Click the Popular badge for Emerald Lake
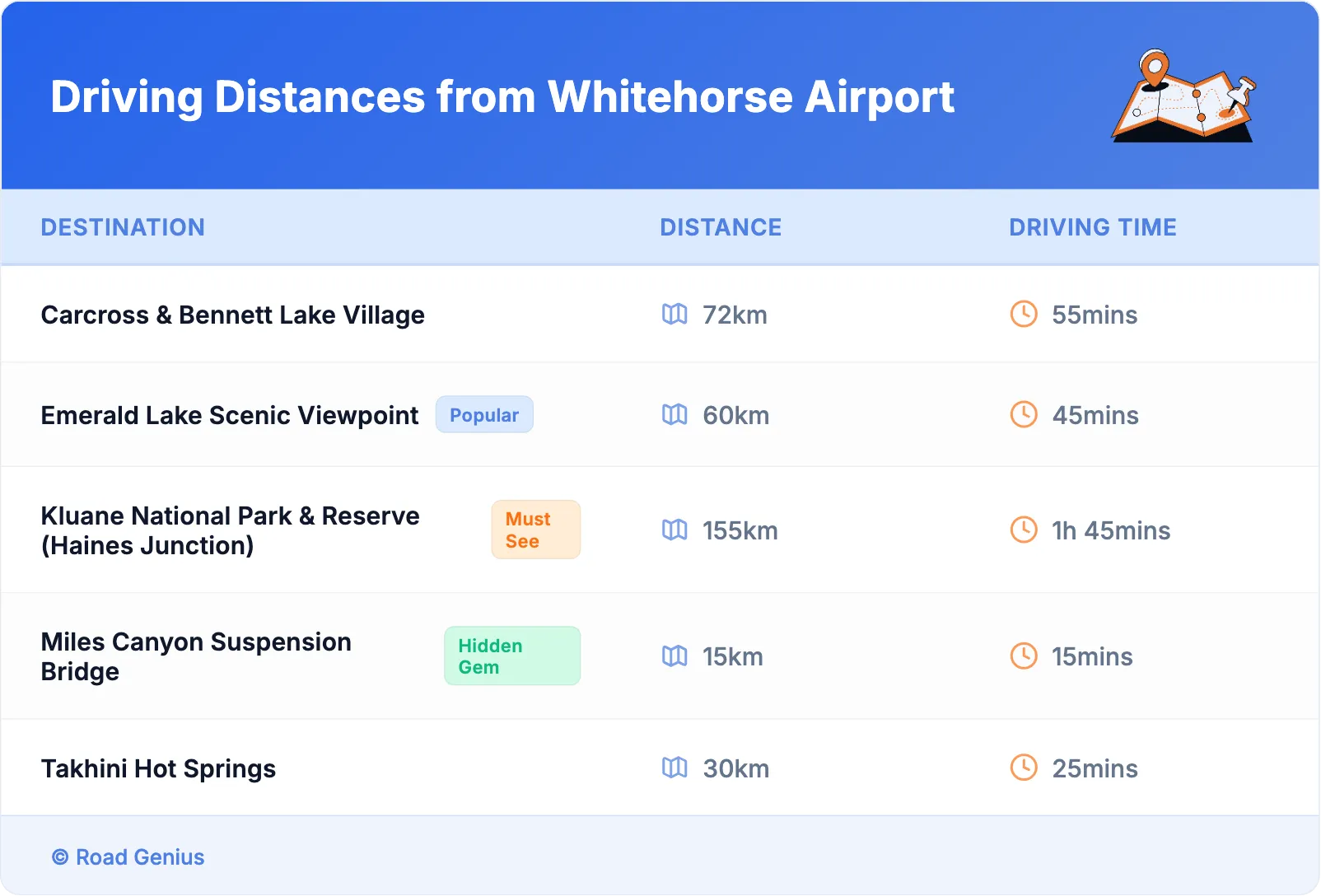1321x896 pixels. pos(484,414)
